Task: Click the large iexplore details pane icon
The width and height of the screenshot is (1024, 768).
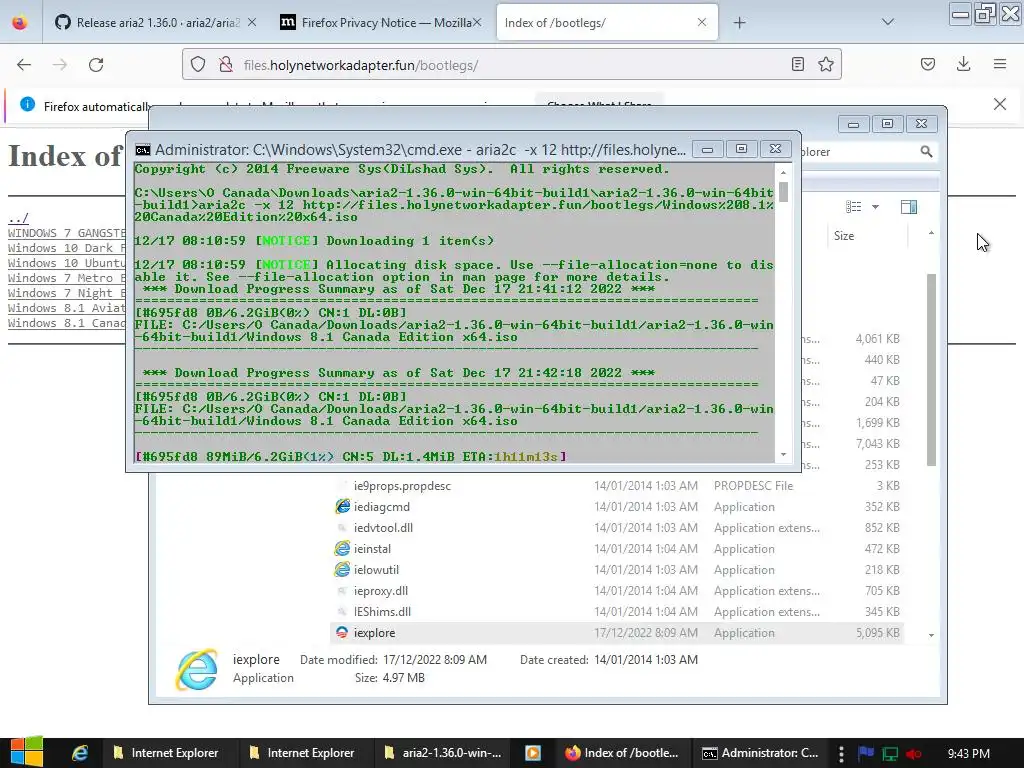Action: [x=197, y=669]
